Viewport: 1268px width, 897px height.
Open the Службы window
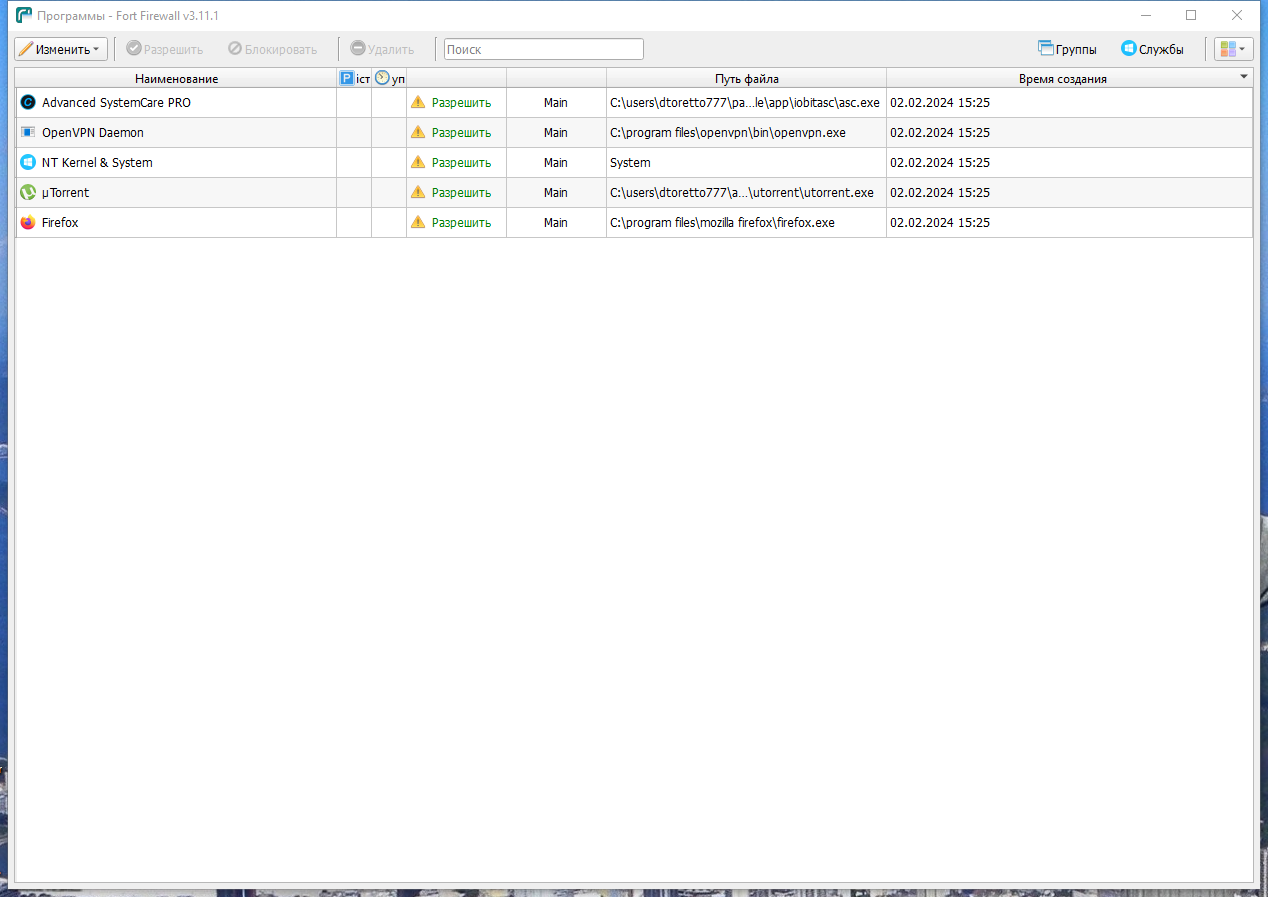click(1152, 49)
